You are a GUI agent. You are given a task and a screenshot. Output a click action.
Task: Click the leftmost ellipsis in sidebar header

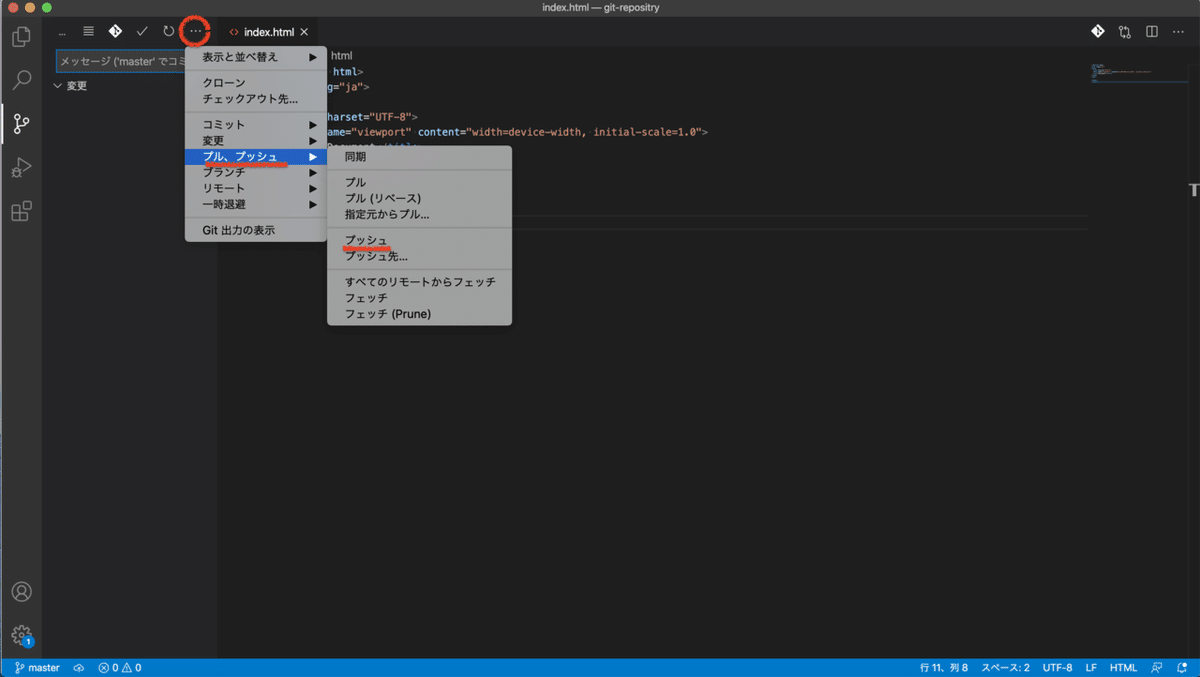(x=62, y=32)
